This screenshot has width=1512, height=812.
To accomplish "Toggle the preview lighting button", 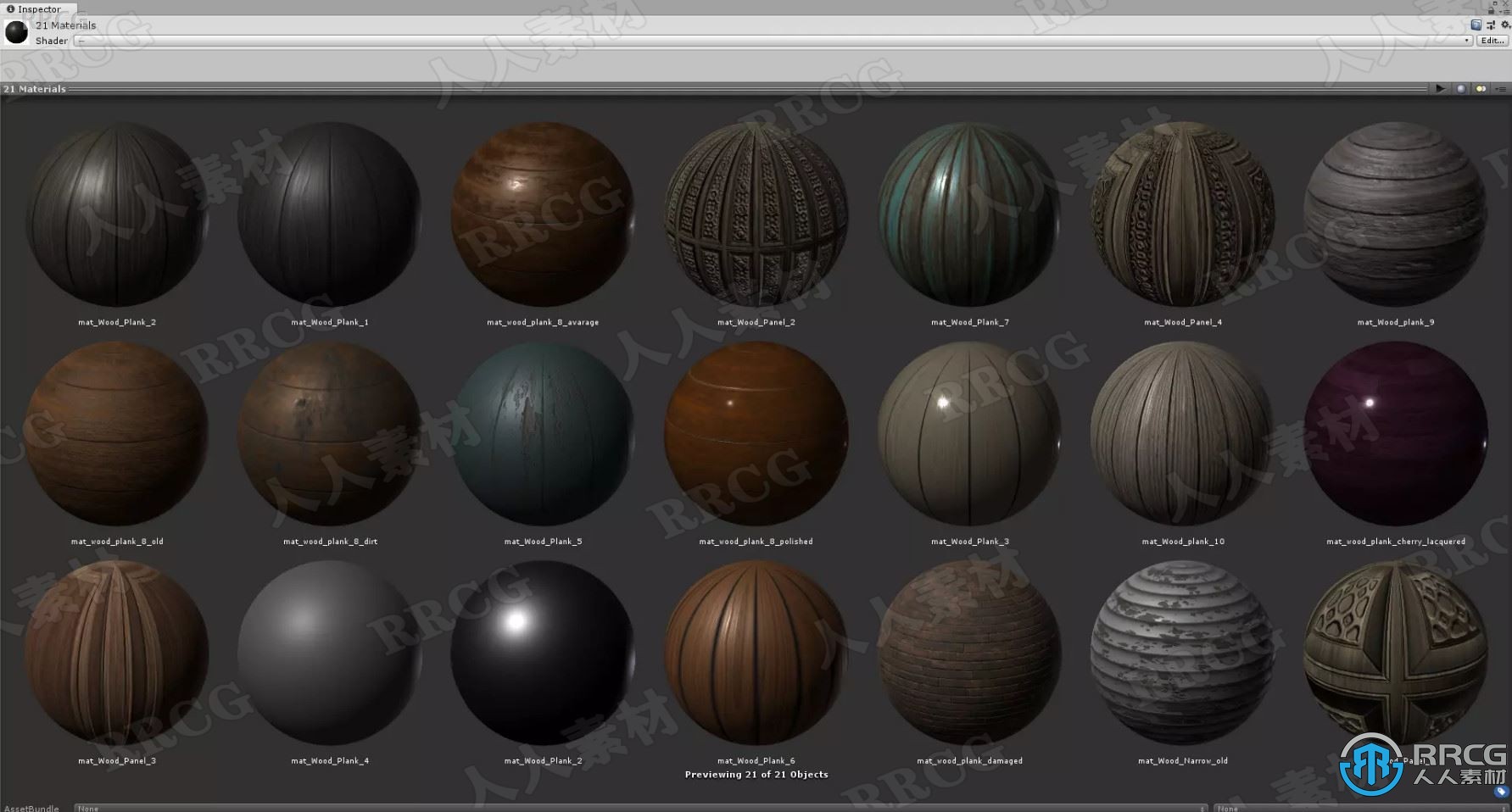I will tap(1481, 88).
